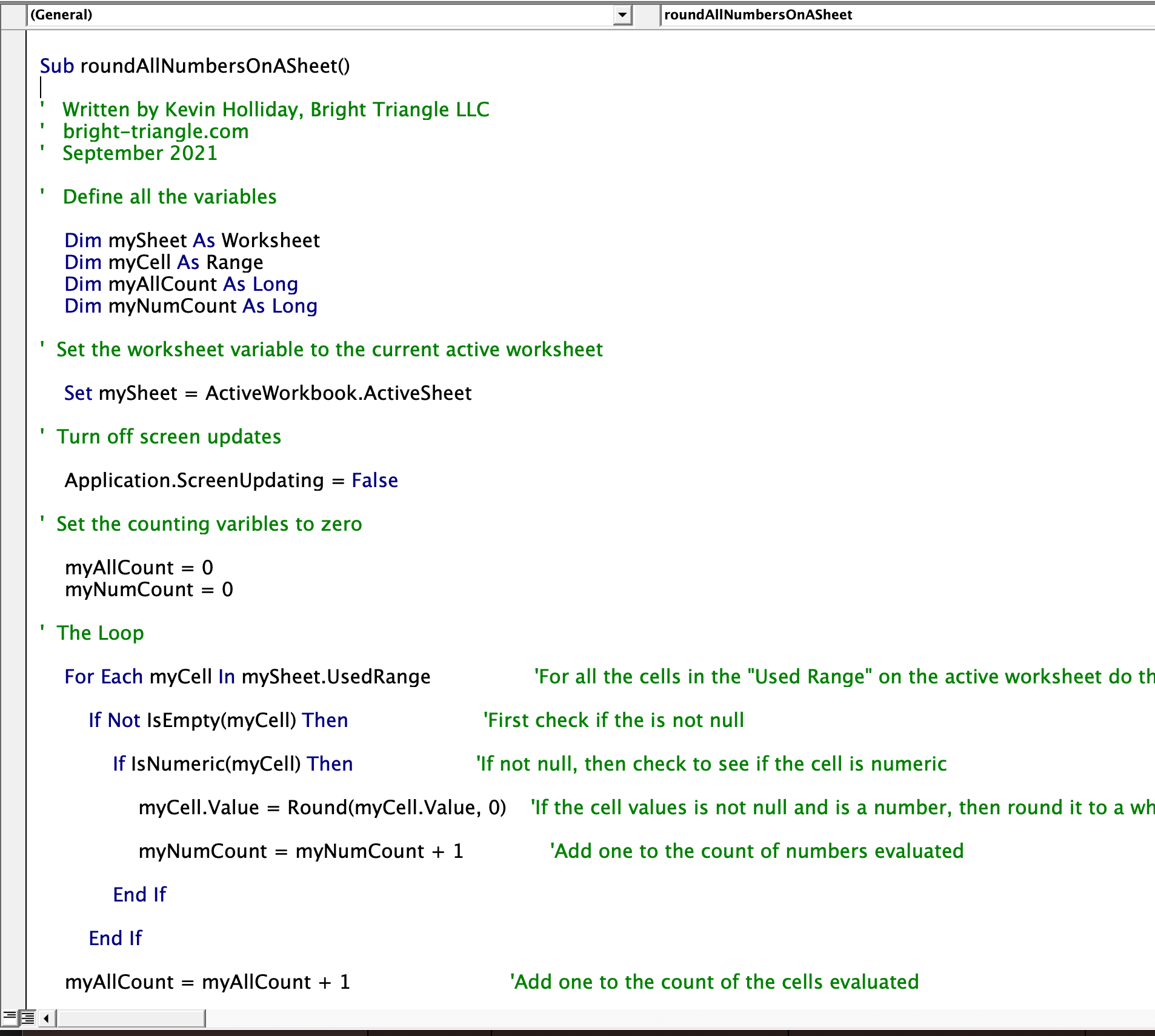Click the line 'myNumCount = myNumCount + 1'
Image resolution: width=1155 pixels, height=1036 pixels.
pyautogui.click(x=301, y=851)
